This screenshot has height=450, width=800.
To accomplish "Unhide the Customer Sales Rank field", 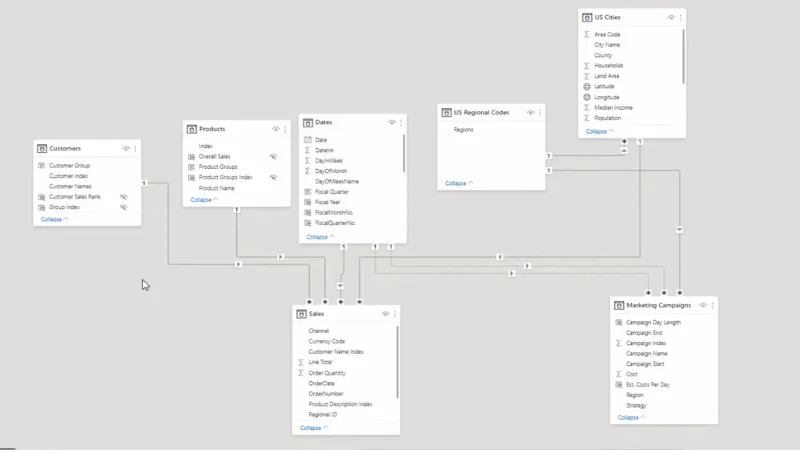I will [123, 196].
